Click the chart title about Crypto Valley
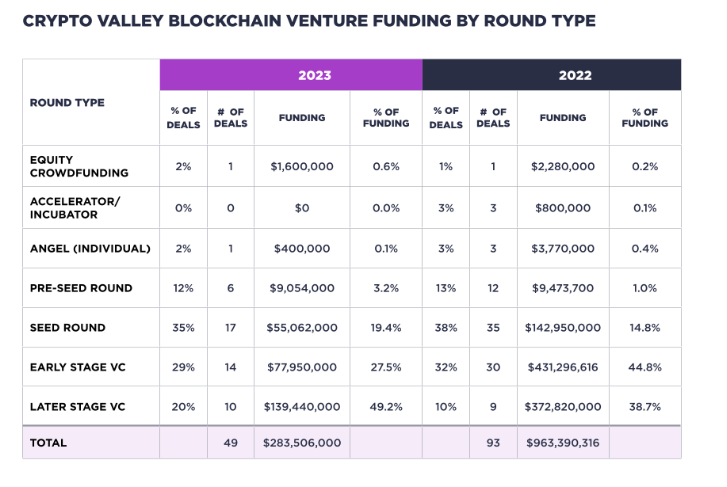The height and width of the screenshot is (487, 727). pos(309,21)
